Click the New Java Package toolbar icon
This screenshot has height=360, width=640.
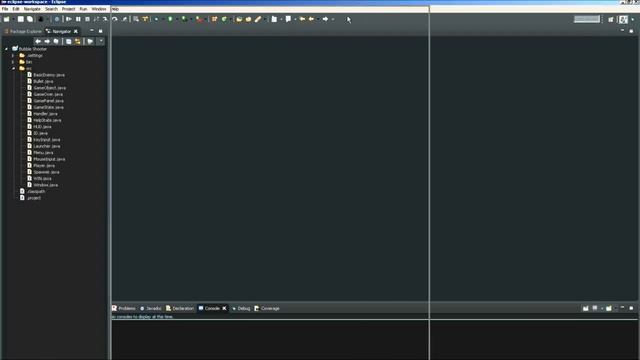click(214, 19)
